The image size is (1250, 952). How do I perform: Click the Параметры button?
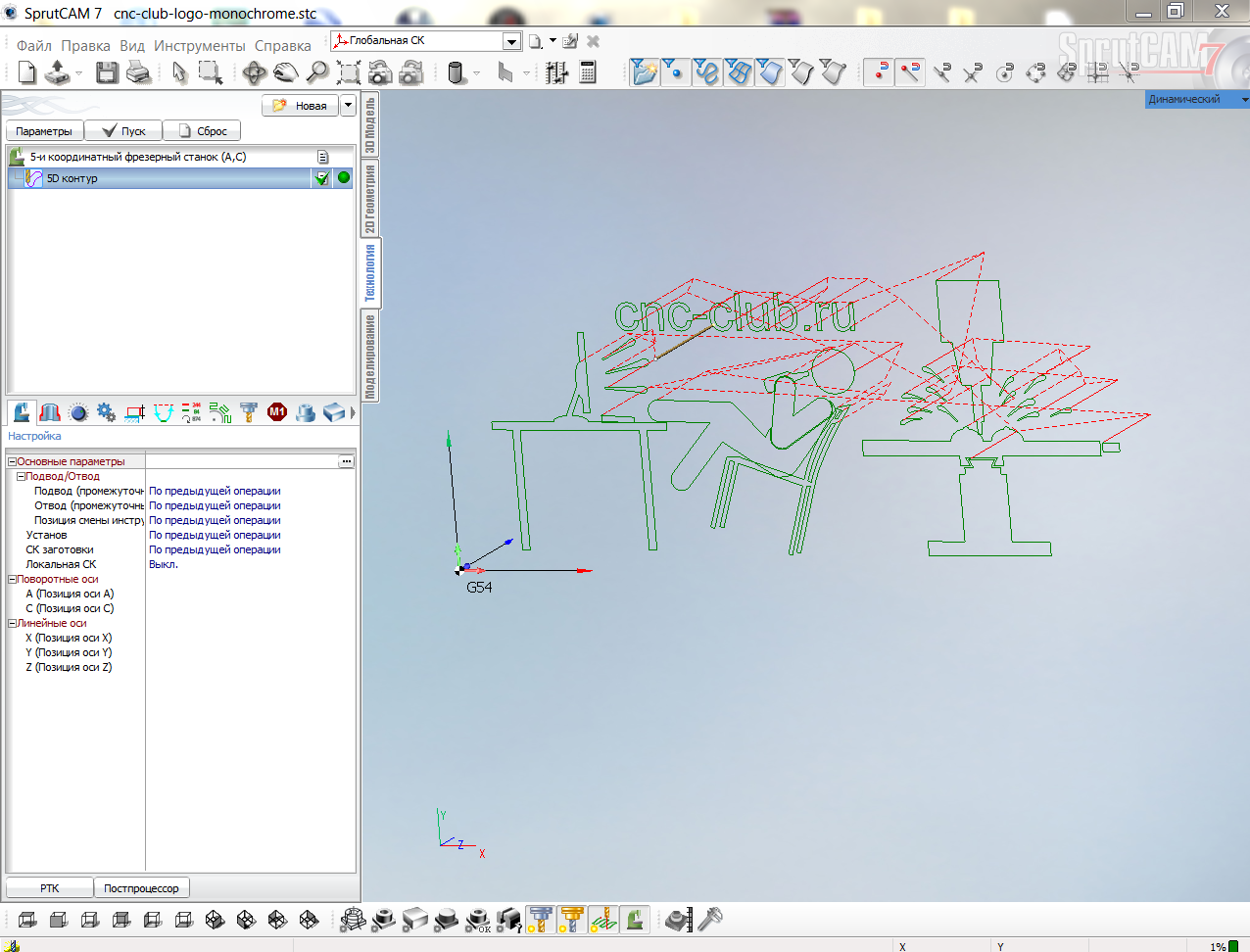(x=44, y=131)
